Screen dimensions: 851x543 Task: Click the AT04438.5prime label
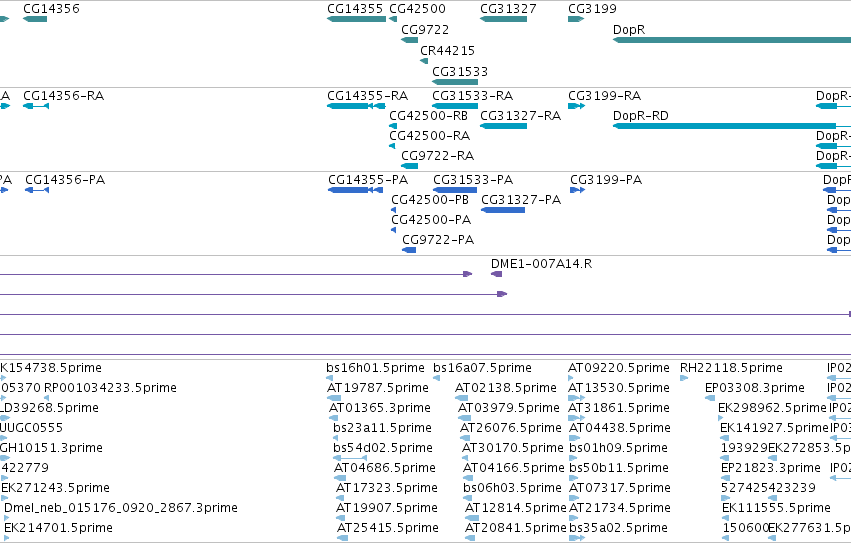620,428
